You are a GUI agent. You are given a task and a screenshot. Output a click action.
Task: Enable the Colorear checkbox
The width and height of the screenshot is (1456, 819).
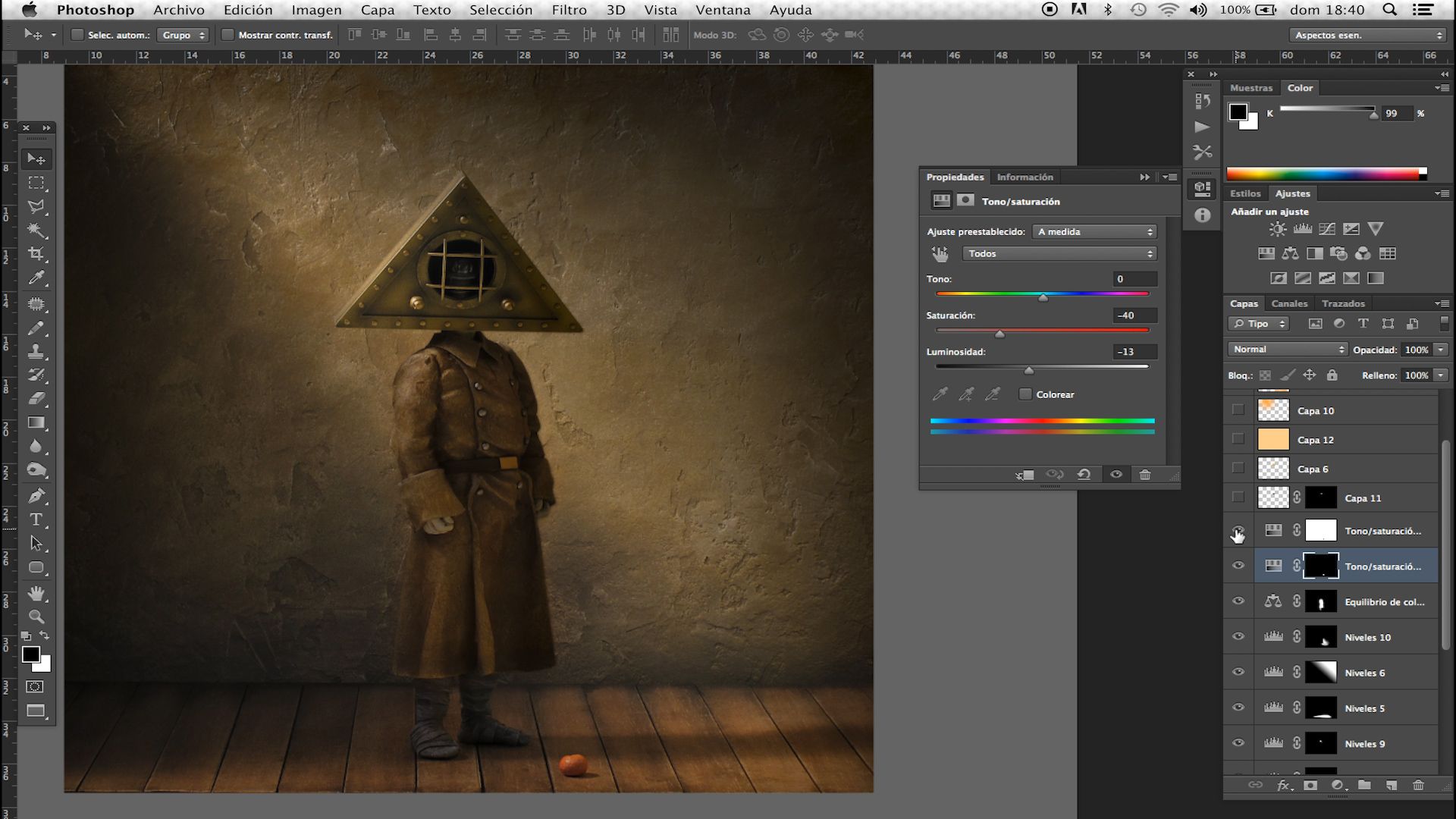pyautogui.click(x=1025, y=394)
